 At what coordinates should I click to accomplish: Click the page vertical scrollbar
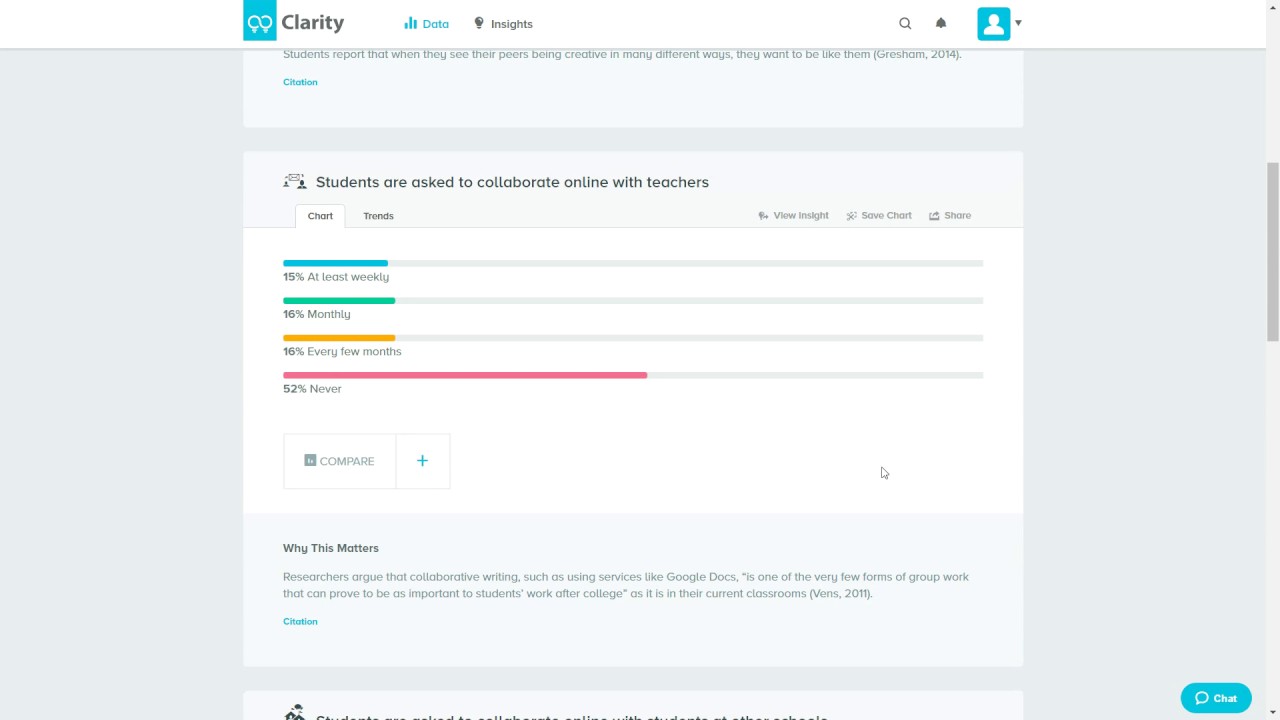click(x=1272, y=252)
